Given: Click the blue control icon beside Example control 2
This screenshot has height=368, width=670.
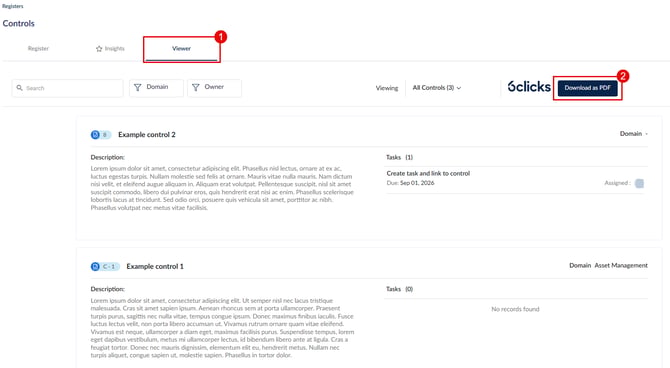Looking at the screenshot, I should (x=95, y=135).
